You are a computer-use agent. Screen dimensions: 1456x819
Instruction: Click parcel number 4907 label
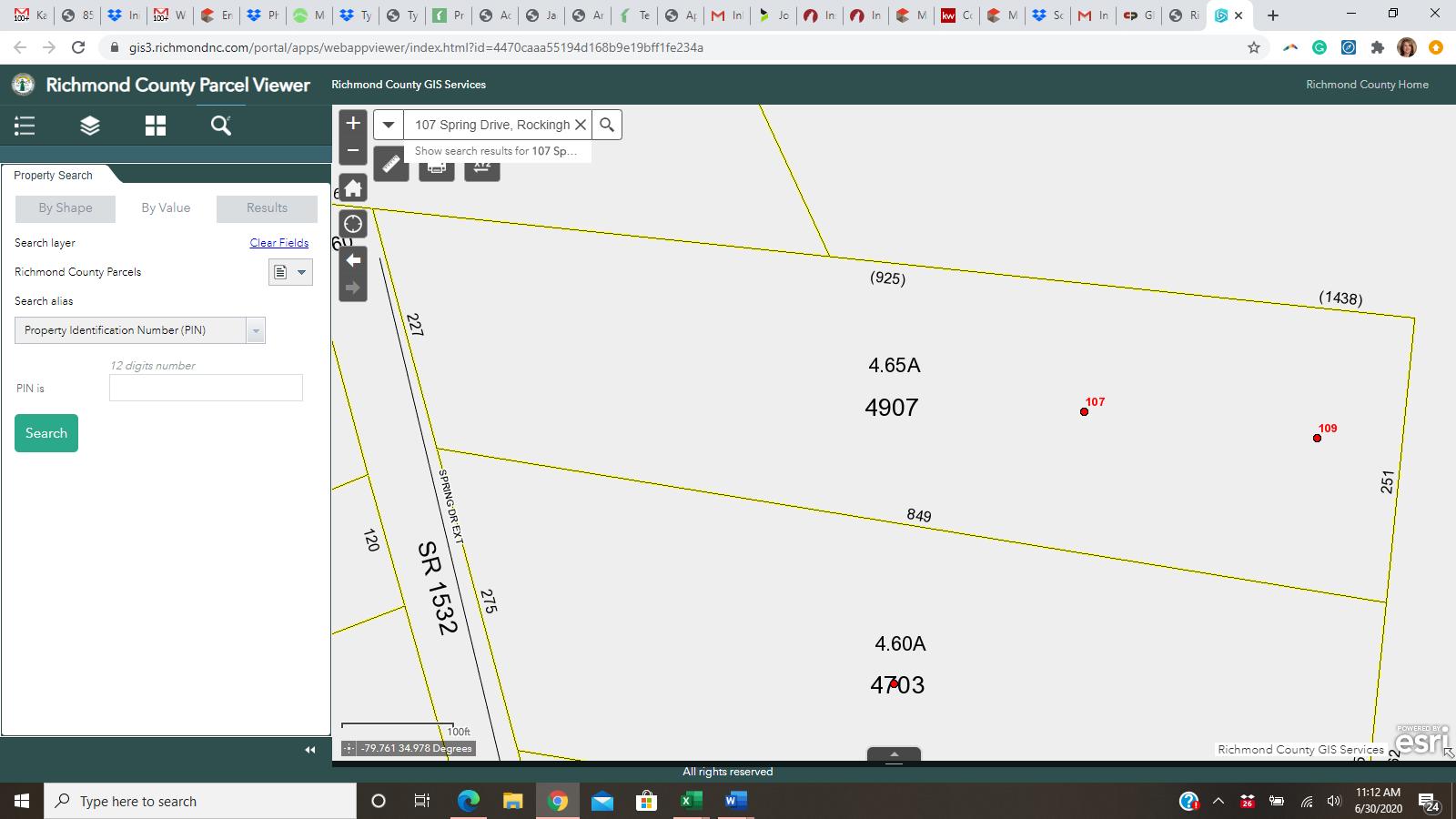(892, 408)
